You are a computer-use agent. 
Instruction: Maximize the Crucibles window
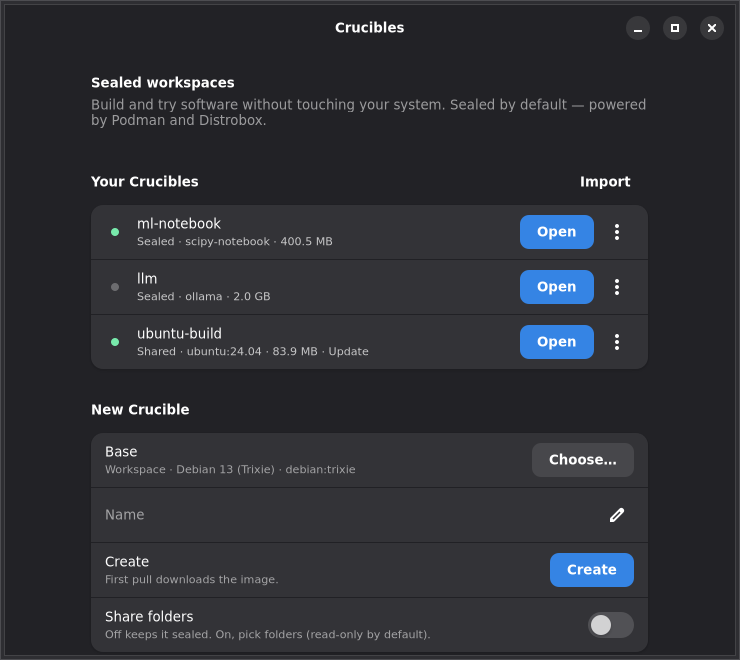pyautogui.click(x=675, y=28)
